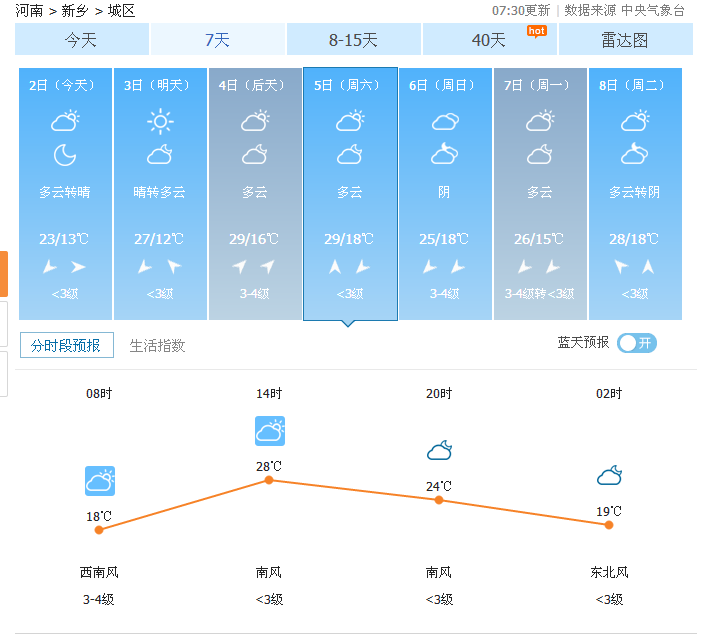The width and height of the screenshot is (705, 643).
Task: Click the 14时 partly cloudy weather icon
Action: pyautogui.click(x=270, y=431)
